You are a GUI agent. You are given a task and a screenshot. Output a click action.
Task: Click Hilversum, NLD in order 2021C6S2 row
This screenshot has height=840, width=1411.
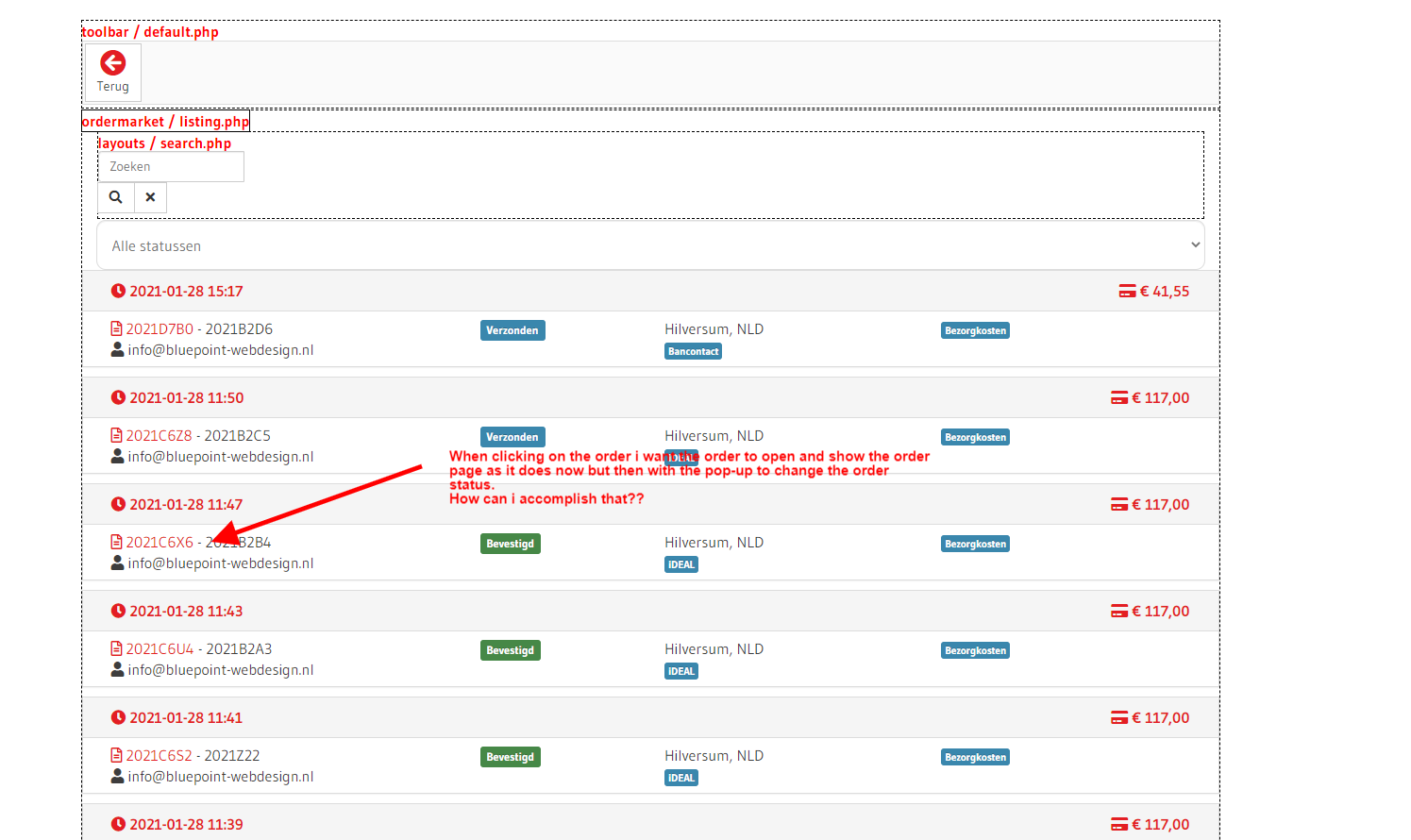[x=714, y=755]
